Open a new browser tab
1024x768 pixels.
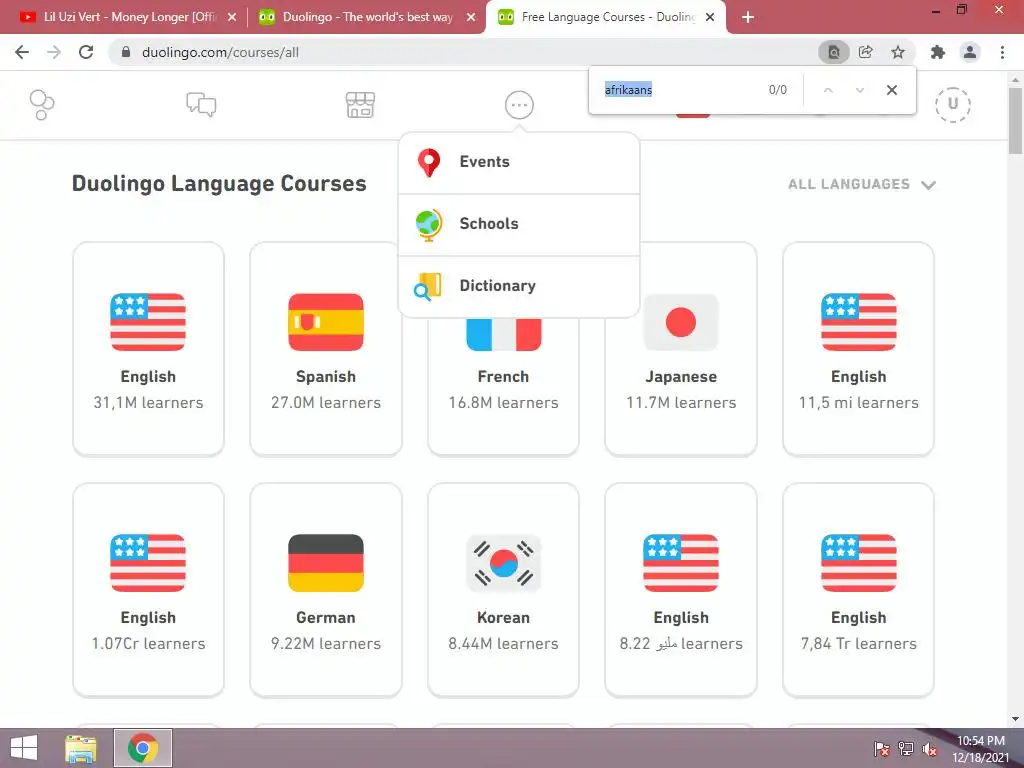point(748,18)
